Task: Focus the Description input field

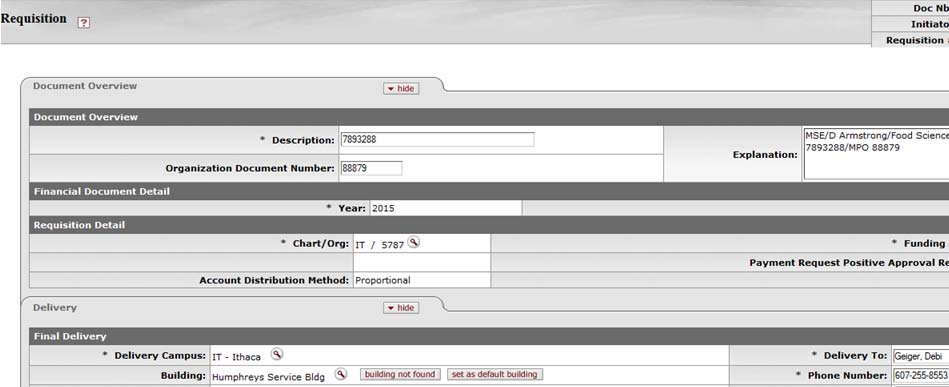Action: tap(438, 139)
